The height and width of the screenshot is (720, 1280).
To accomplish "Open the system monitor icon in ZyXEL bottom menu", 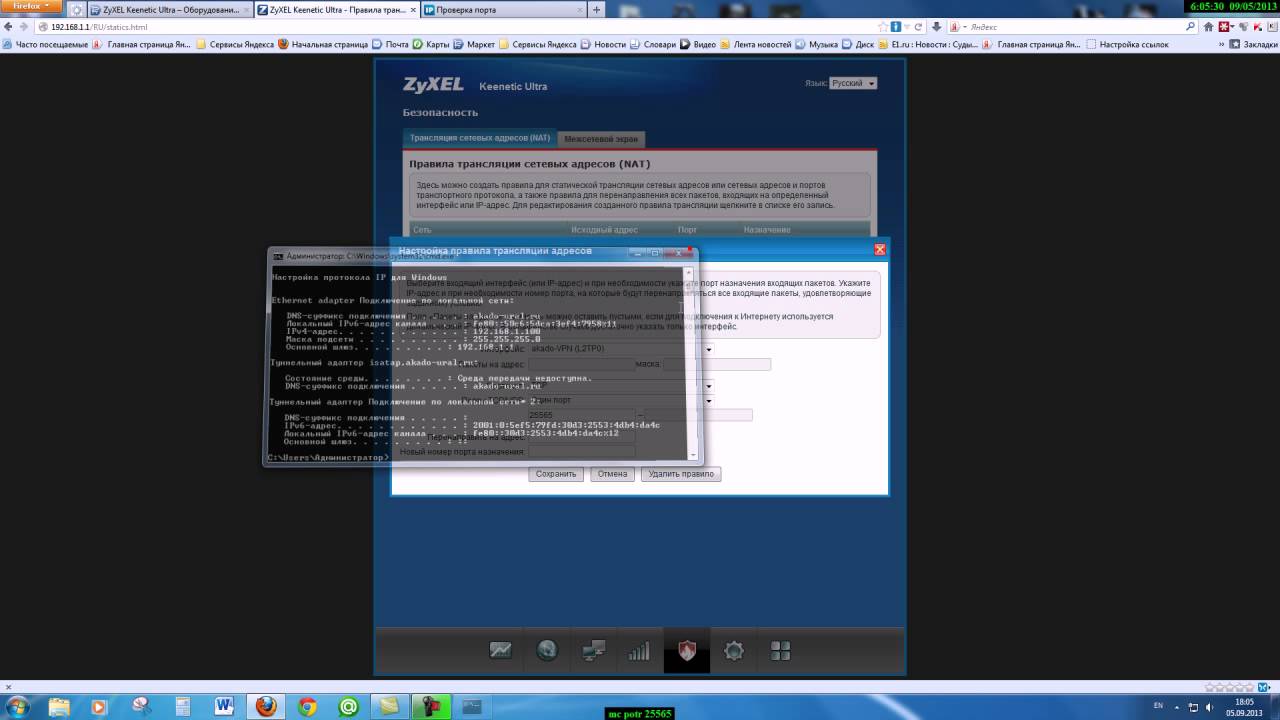I will (x=500, y=651).
